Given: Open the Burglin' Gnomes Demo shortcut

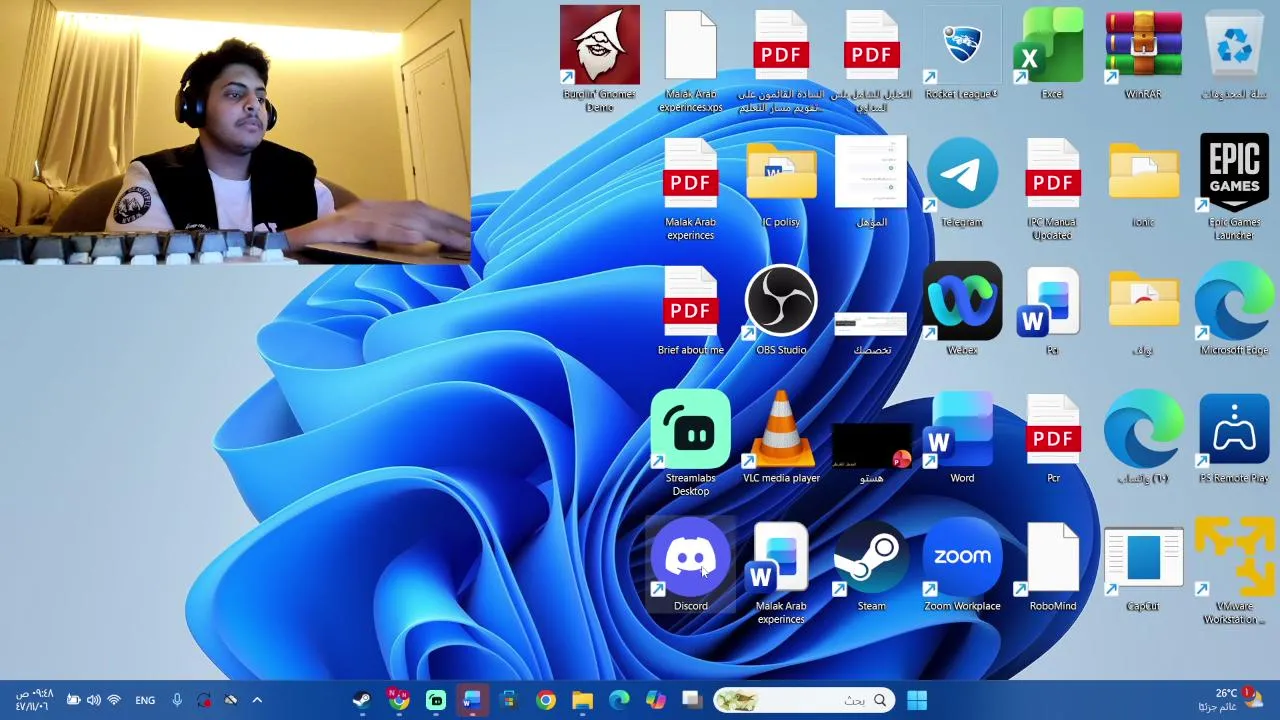Looking at the screenshot, I should point(599,59).
